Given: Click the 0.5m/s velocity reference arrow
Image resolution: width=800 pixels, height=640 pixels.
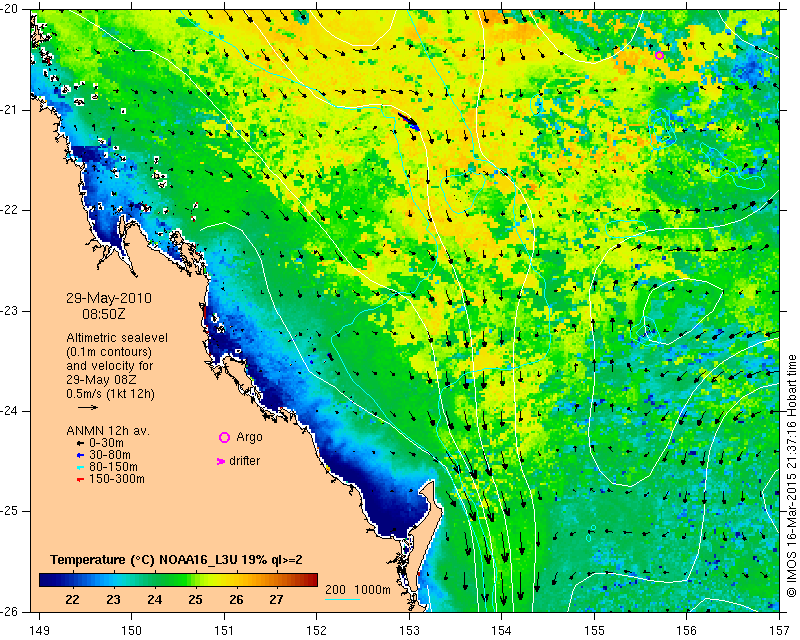Looking at the screenshot, I should coord(88,407).
